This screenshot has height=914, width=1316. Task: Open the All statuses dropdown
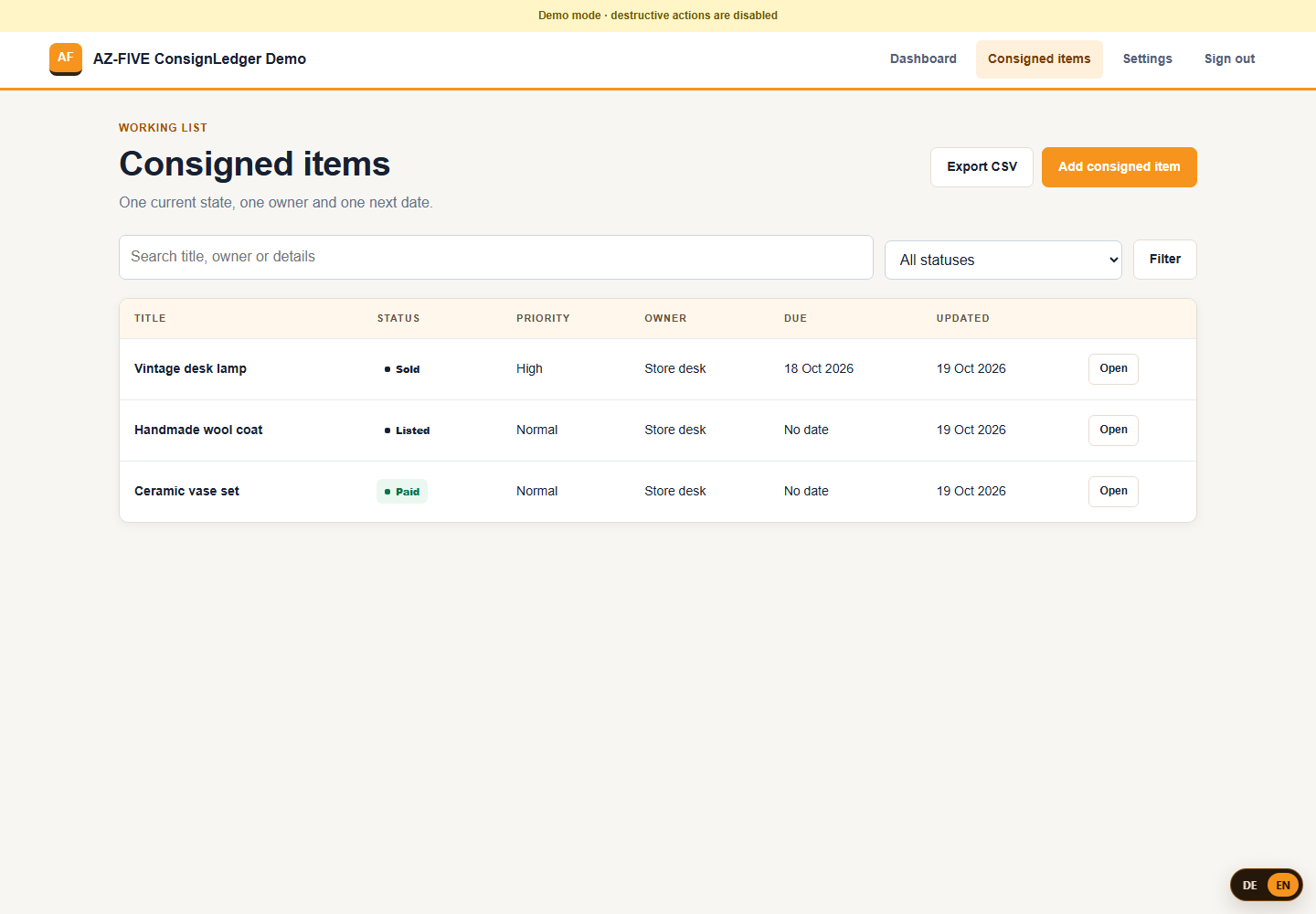click(1003, 260)
